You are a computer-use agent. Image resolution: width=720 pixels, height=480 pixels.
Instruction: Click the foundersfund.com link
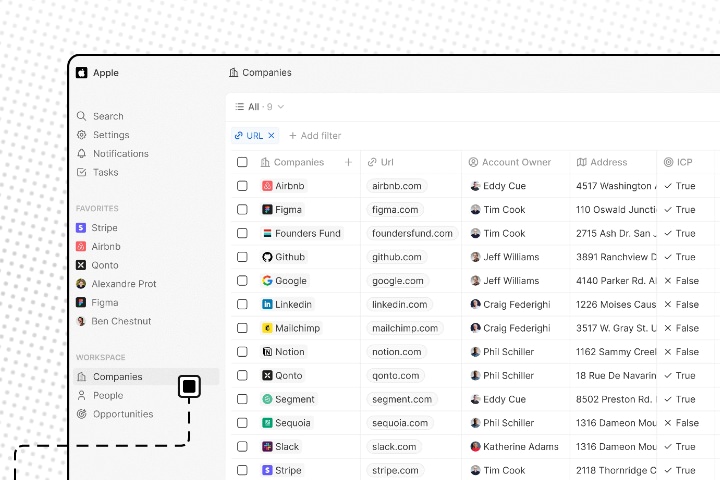point(412,233)
